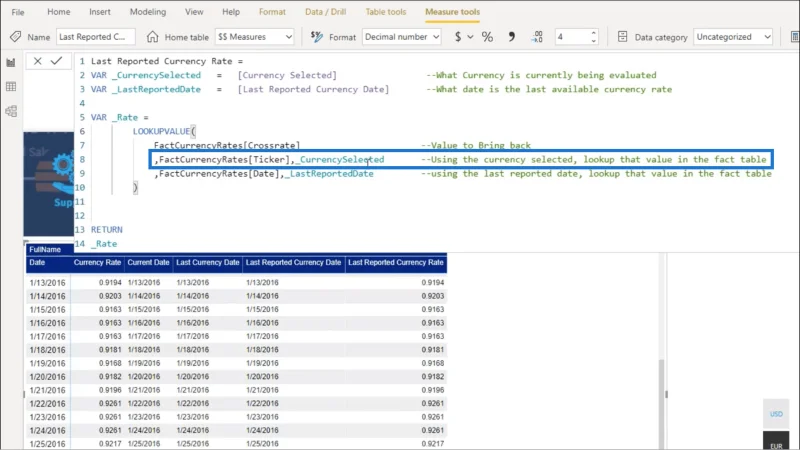
Task: Click [Last Reported Currency Date] on line 3
Action: click(313, 89)
